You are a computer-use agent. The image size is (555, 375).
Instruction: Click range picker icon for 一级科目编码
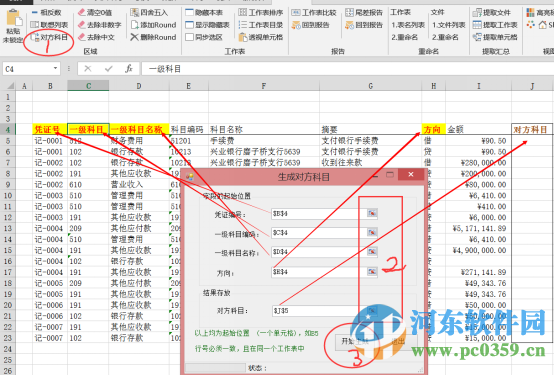(372, 232)
